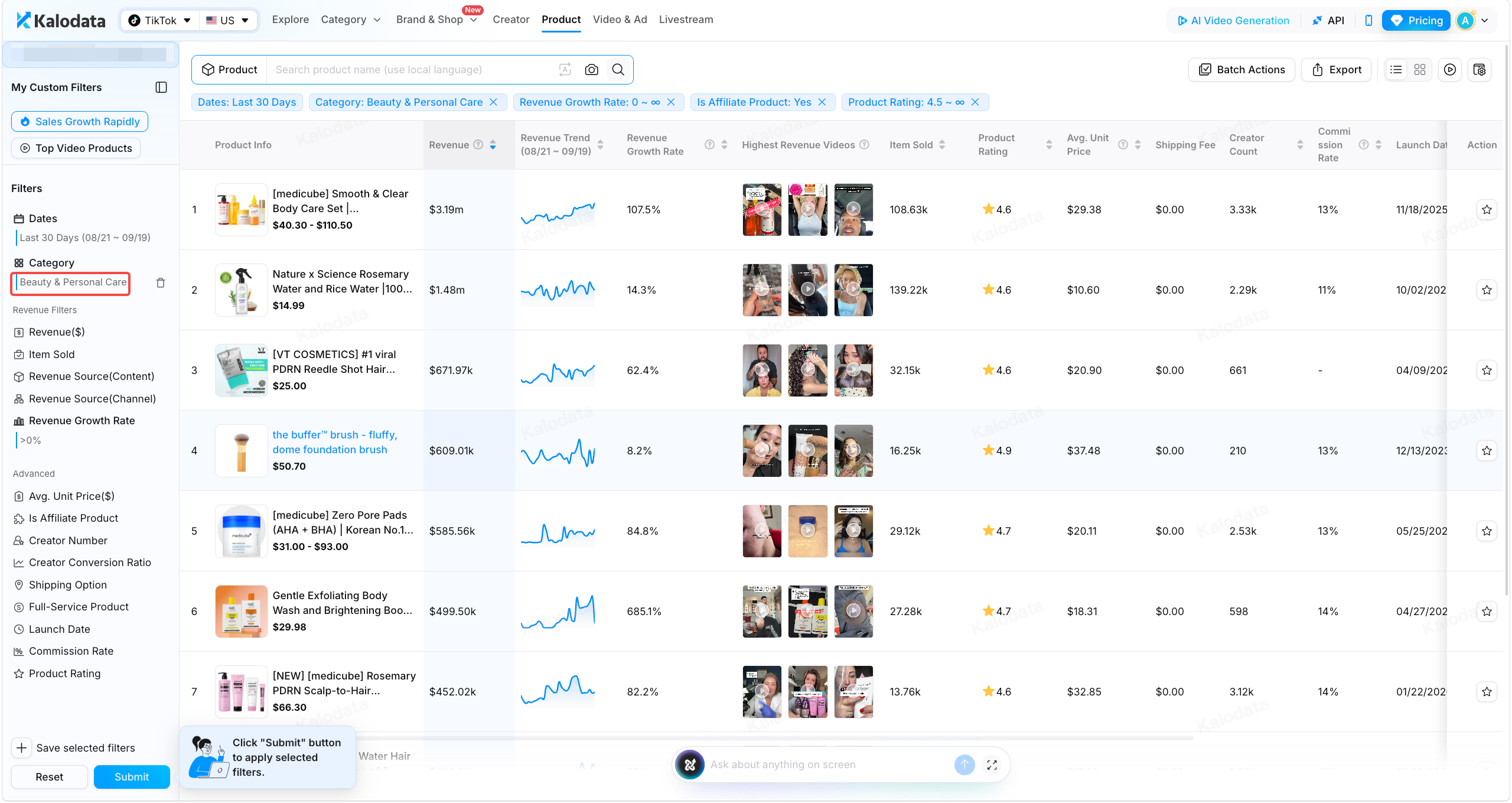The width and height of the screenshot is (1512, 803).
Task: Click the AI assistant round icon
Action: pyautogui.click(x=690, y=765)
